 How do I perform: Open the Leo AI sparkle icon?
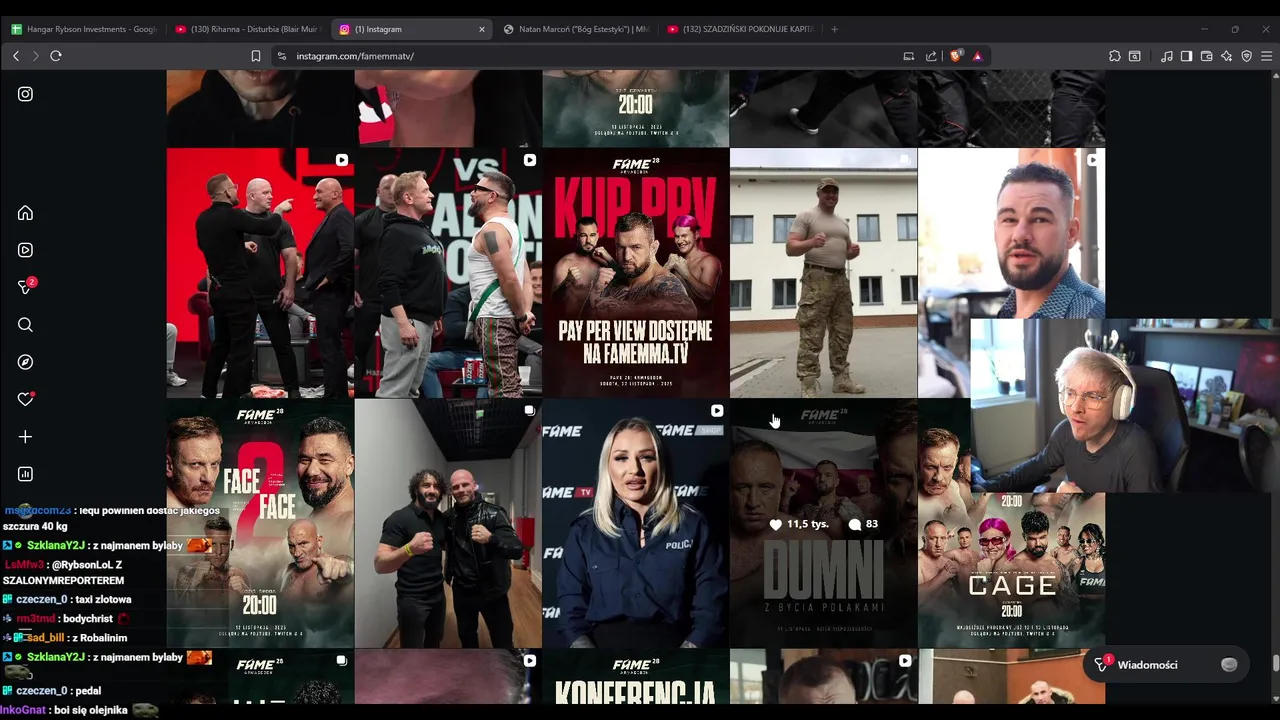tap(1227, 56)
